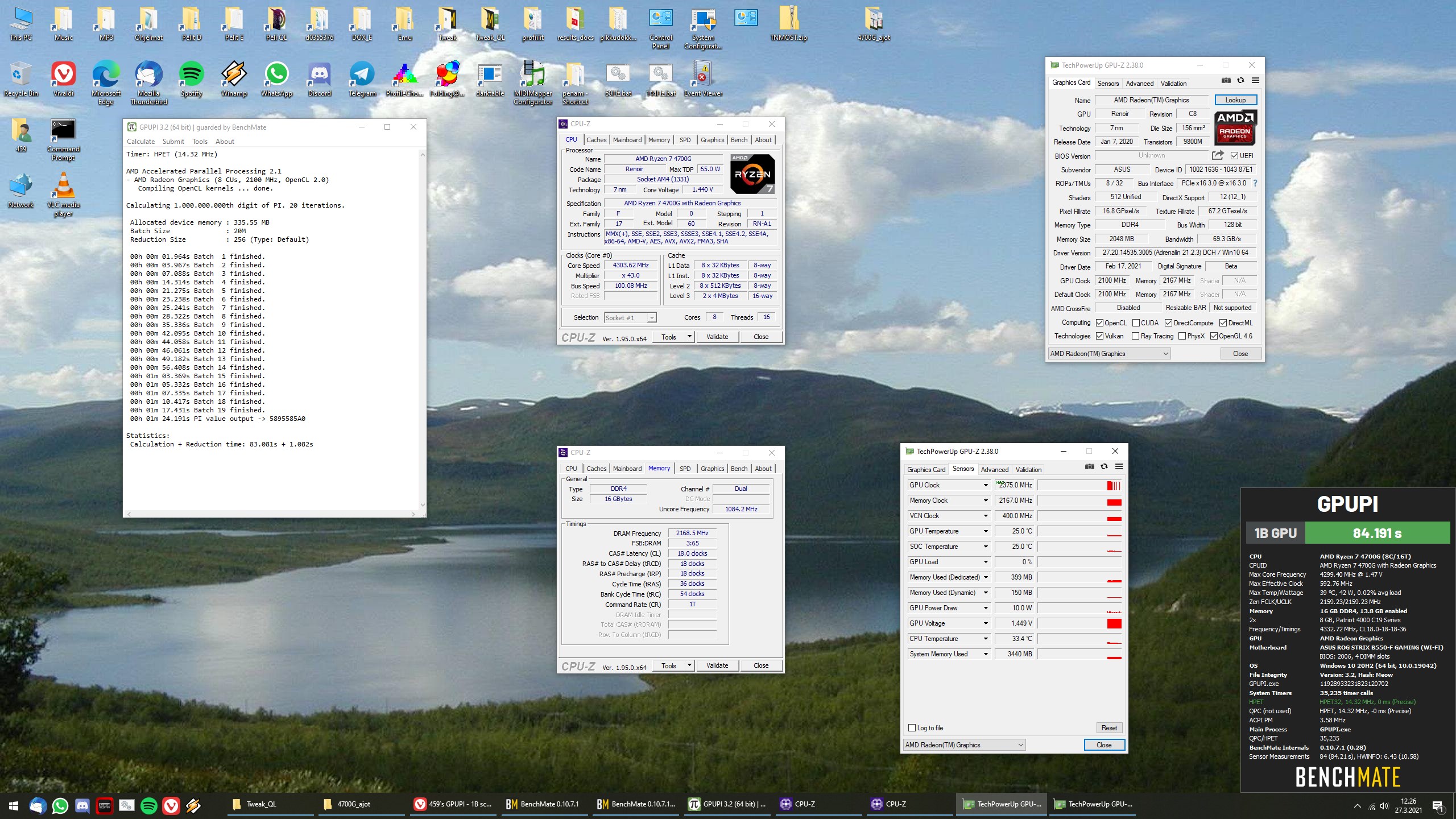Open the Folding@home desktop icon

(447, 80)
